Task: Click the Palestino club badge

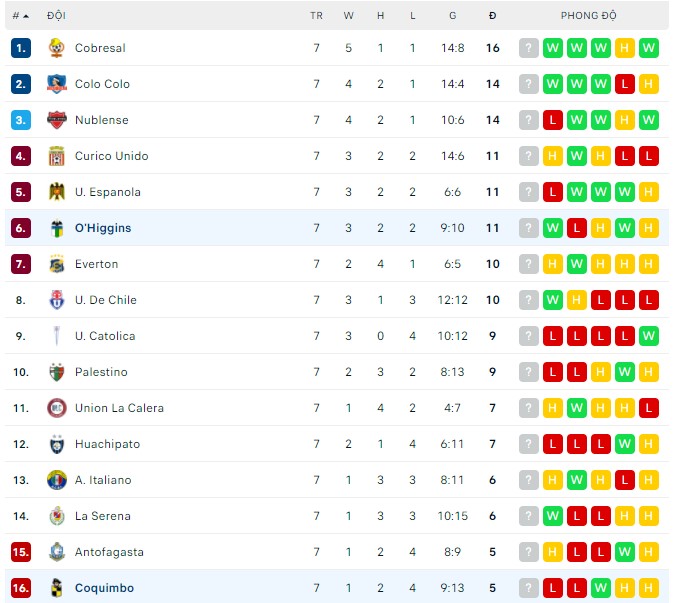Action: [x=56, y=372]
